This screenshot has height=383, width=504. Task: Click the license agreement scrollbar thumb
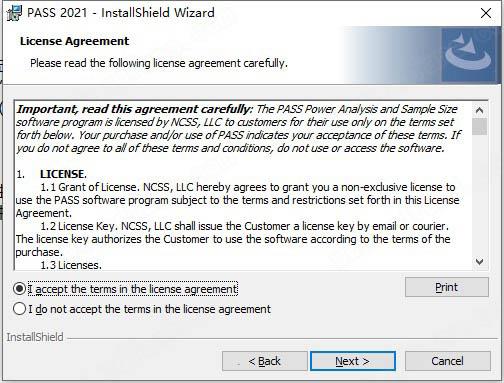point(479,126)
